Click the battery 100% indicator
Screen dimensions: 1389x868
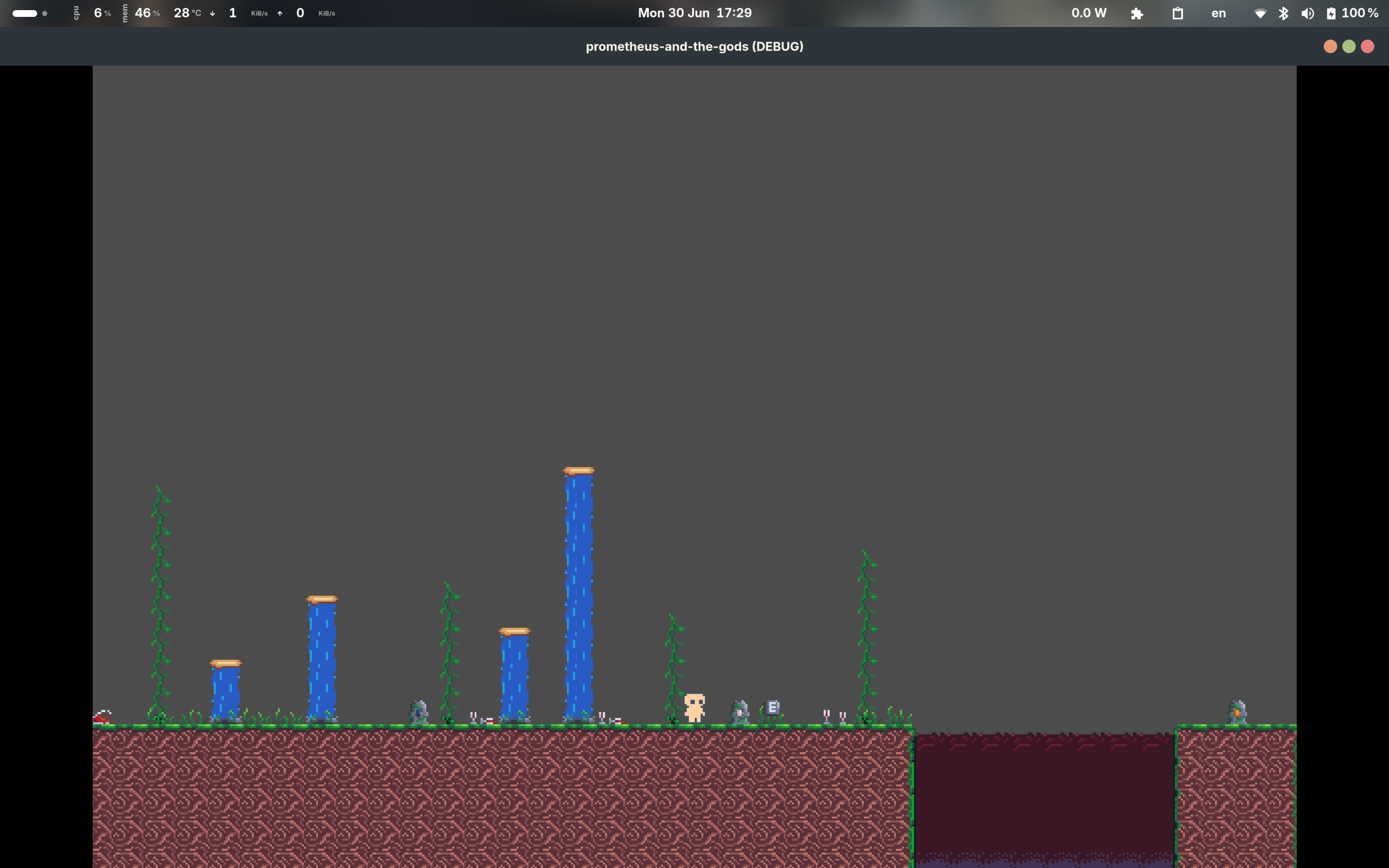(1352, 13)
